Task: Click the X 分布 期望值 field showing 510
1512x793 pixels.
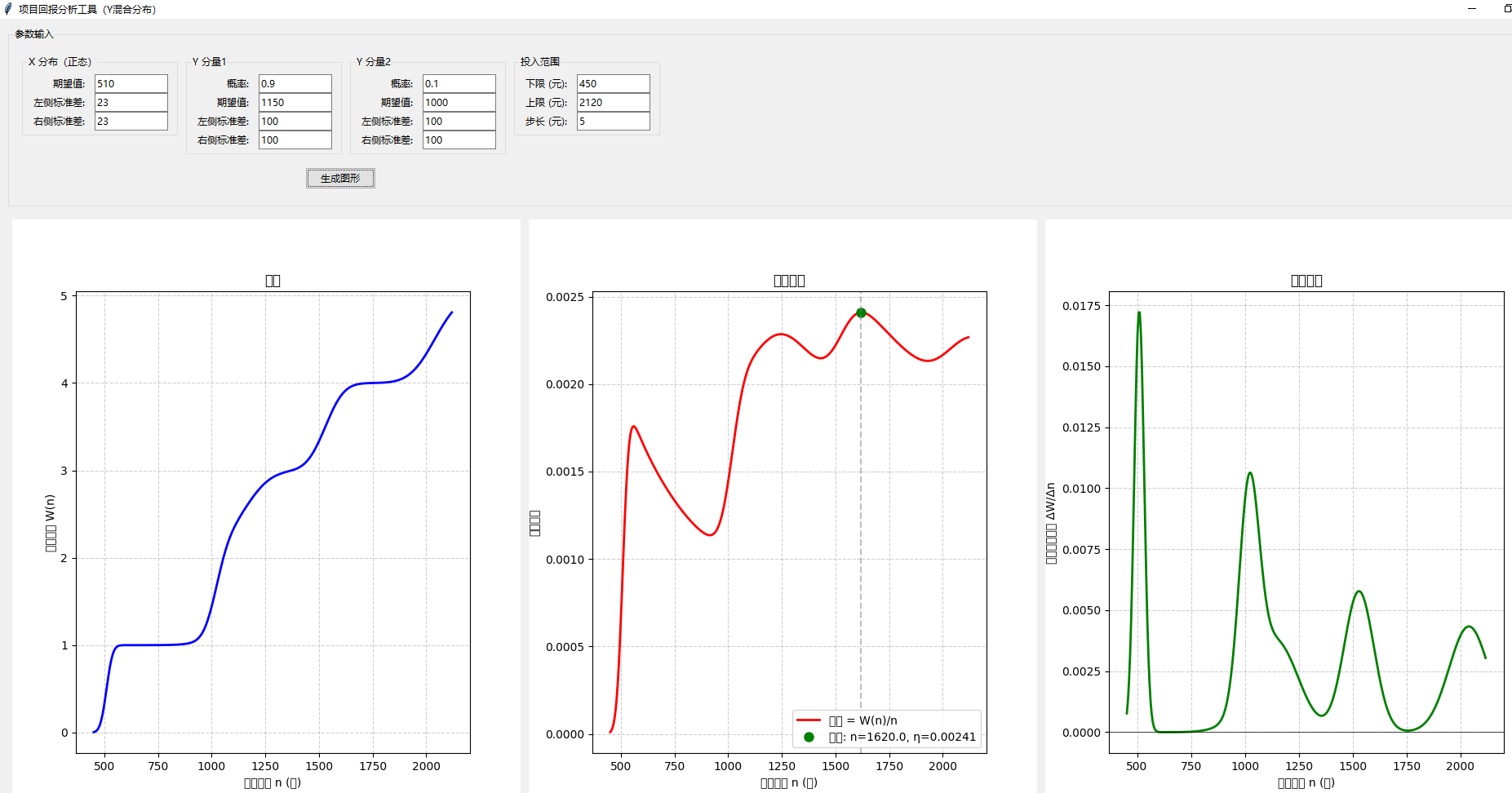Action: (131, 83)
